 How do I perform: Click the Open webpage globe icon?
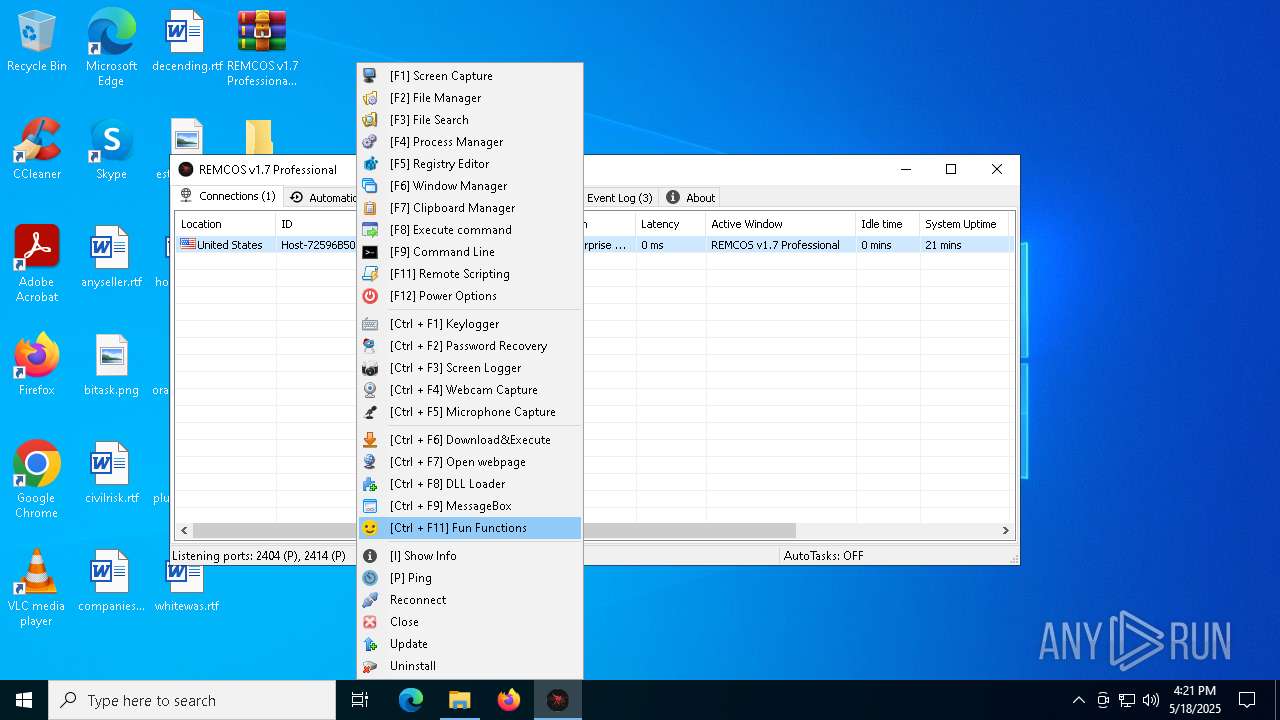click(370, 462)
